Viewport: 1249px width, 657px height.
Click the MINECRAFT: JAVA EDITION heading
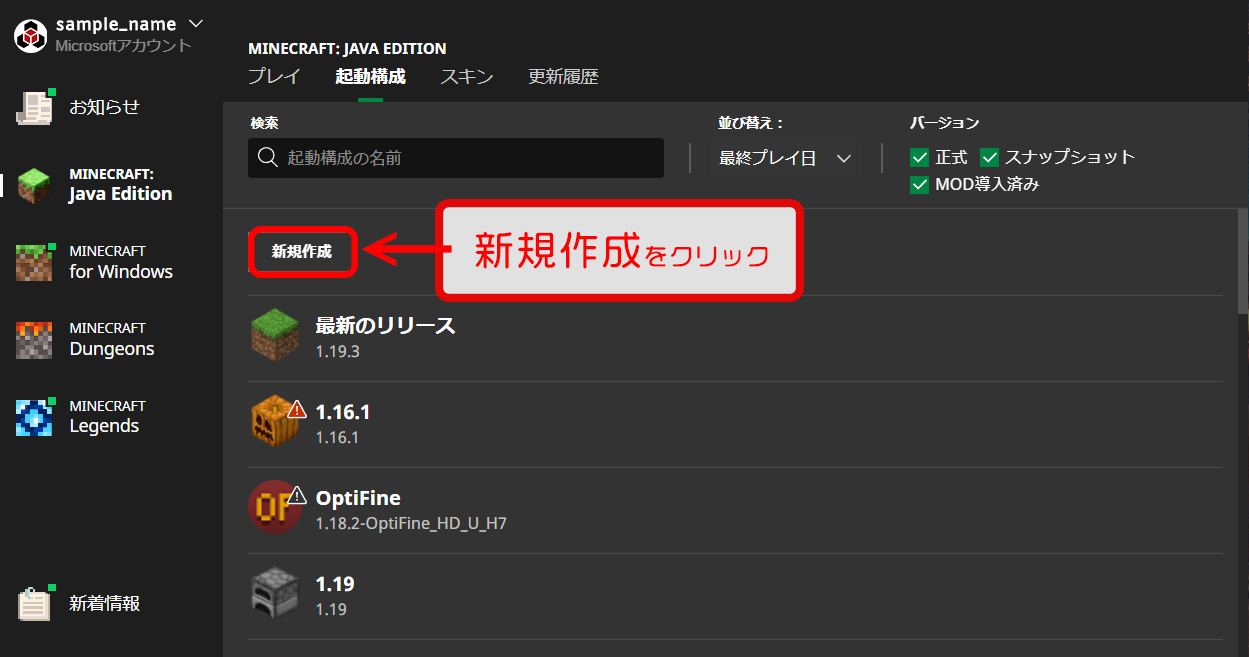tap(347, 48)
